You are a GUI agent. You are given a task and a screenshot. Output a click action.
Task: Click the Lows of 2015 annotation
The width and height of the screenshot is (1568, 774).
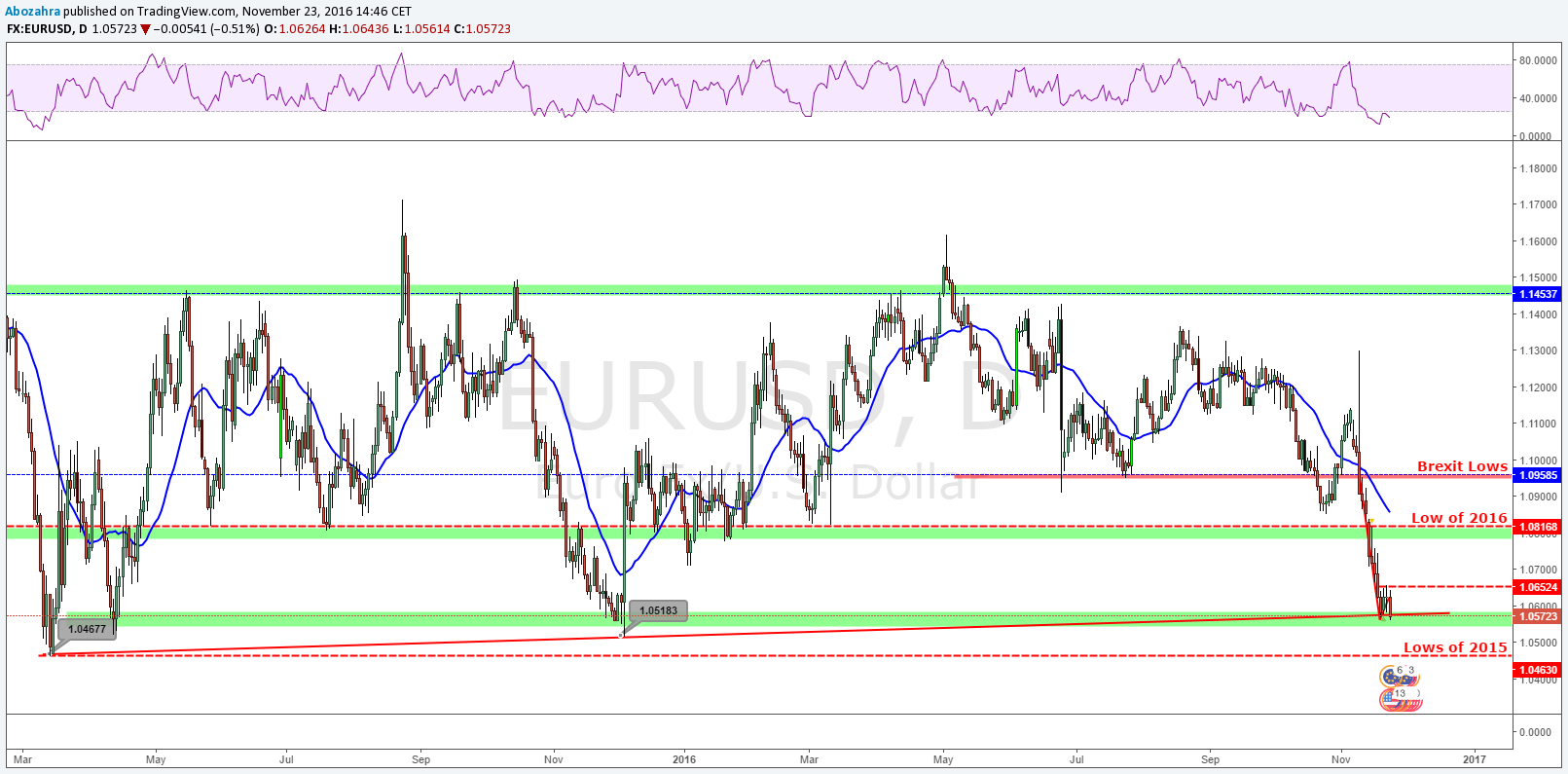tap(1455, 647)
